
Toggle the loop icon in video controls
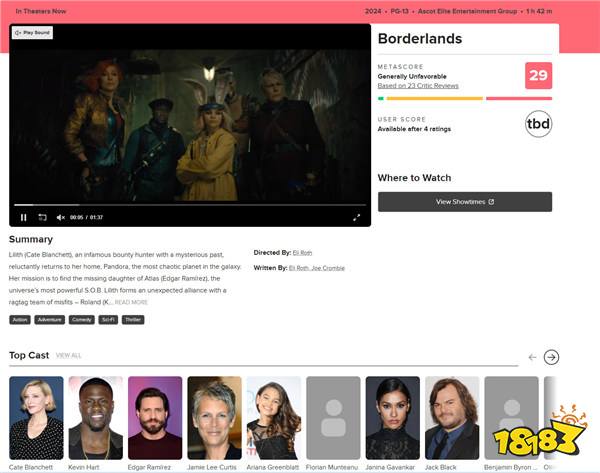click(x=42, y=217)
